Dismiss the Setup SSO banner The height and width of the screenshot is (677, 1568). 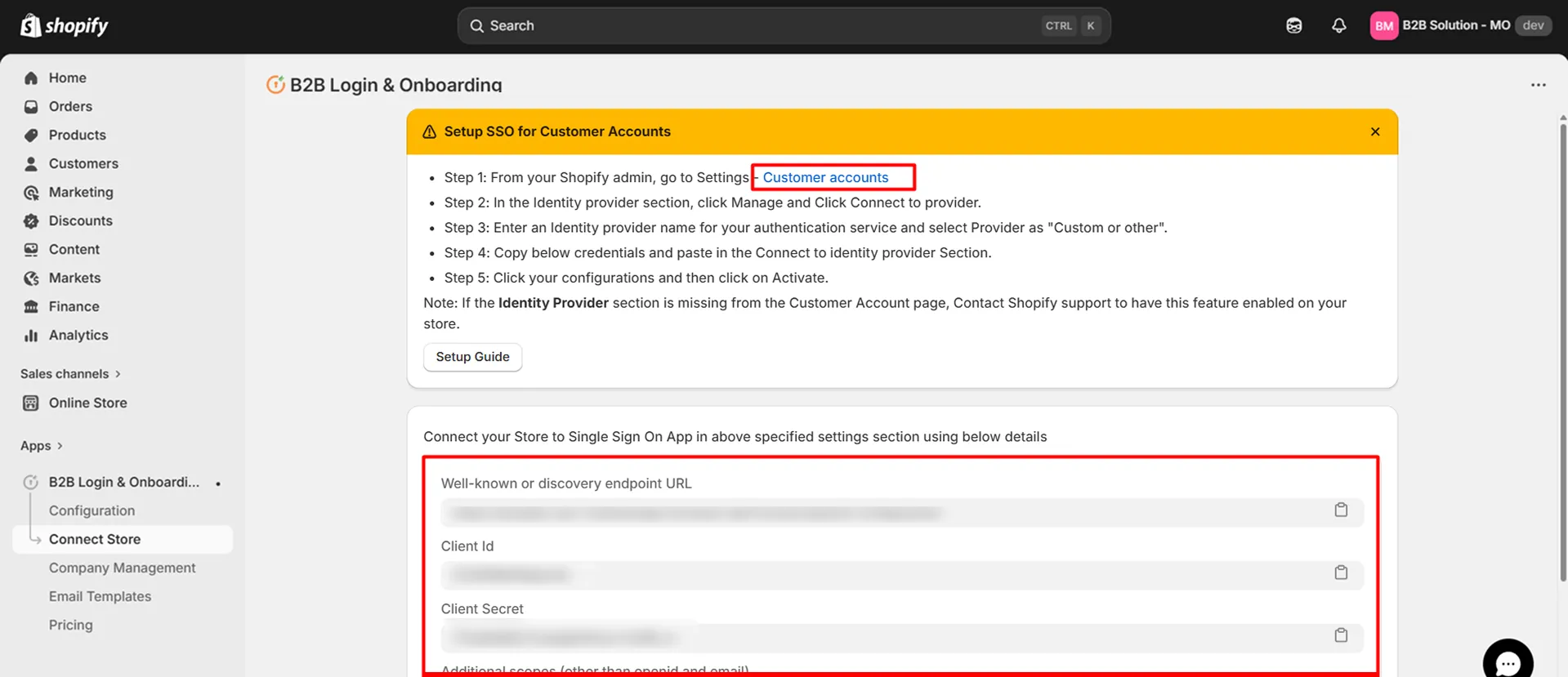pyautogui.click(x=1375, y=131)
